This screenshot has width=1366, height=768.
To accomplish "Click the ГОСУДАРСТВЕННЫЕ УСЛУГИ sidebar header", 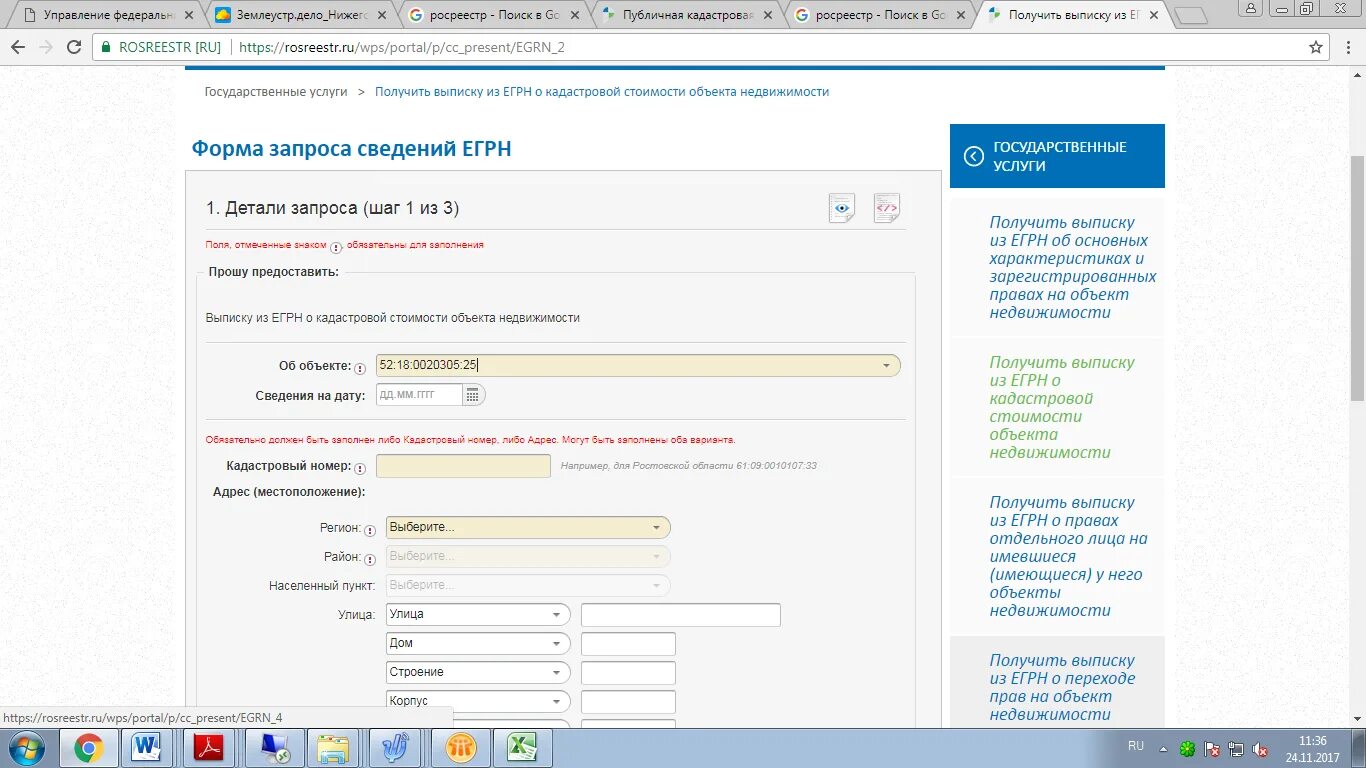I will 1057,156.
